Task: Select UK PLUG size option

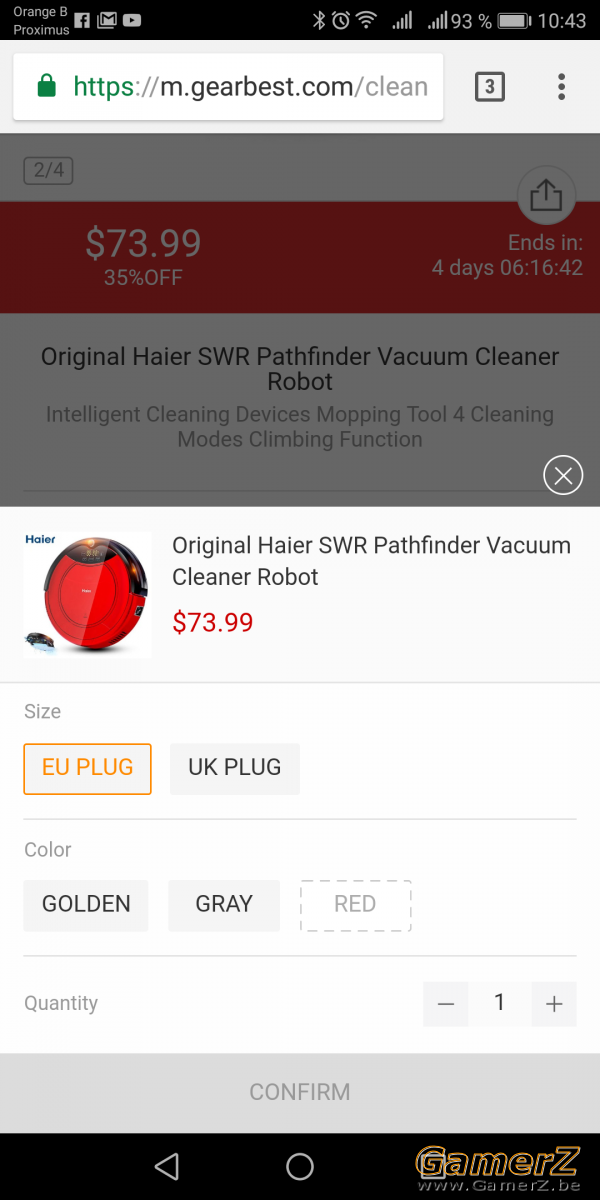Action: click(x=235, y=768)
